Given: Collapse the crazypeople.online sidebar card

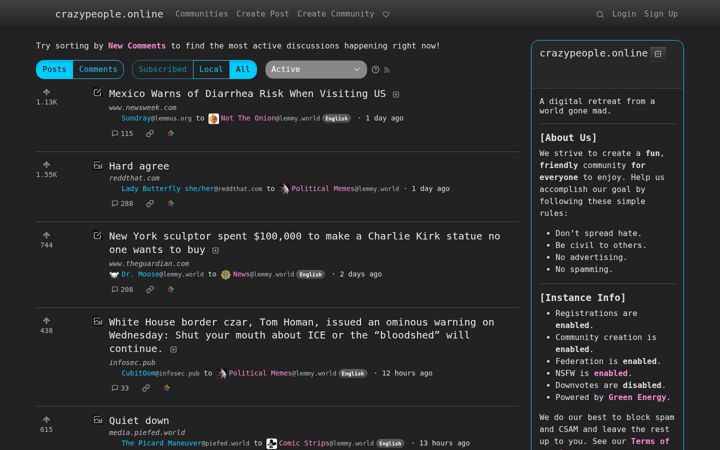Looking at the screenshot, I should 658,54.
